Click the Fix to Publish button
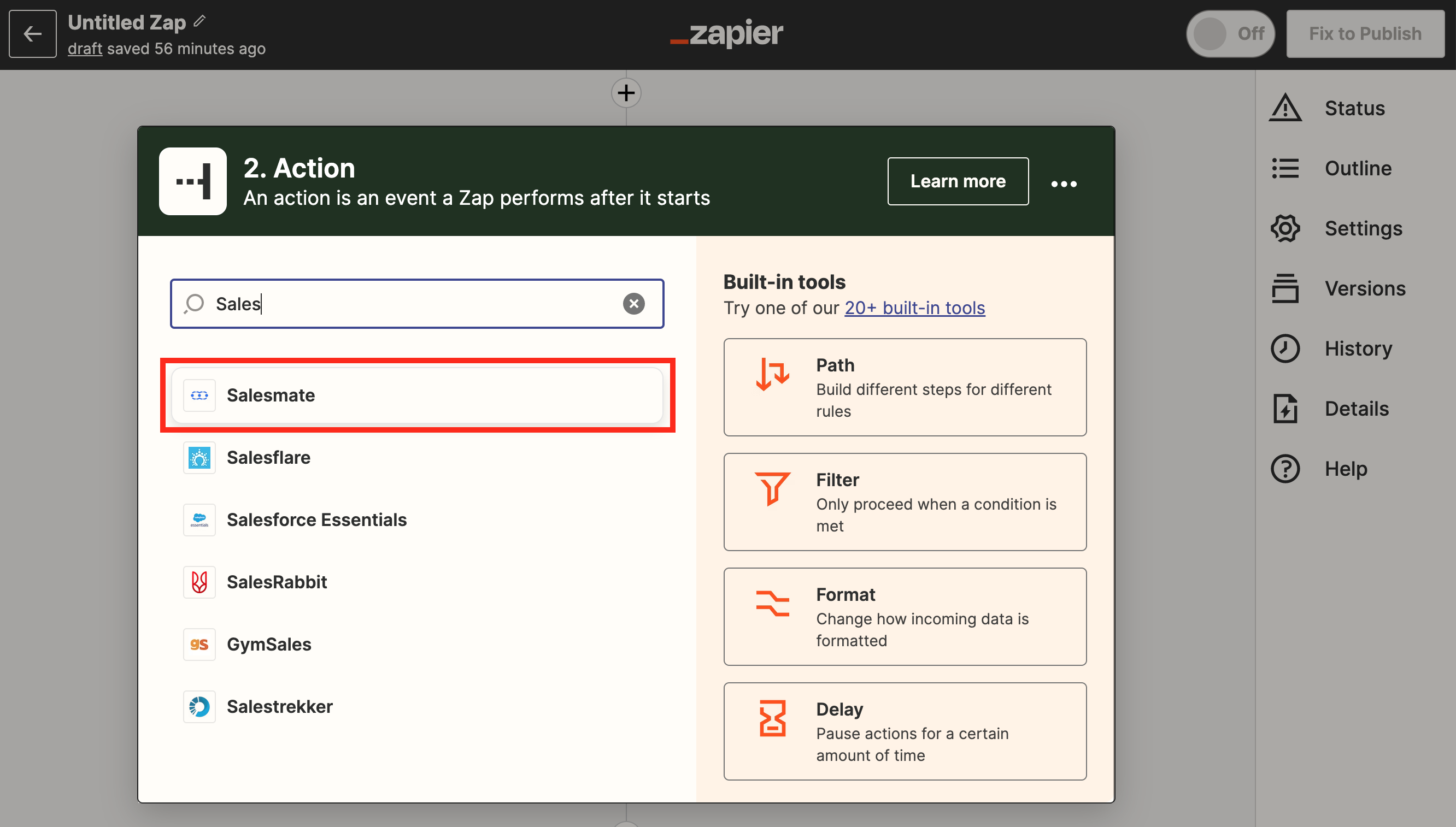This screenshot has width=1456, height=827. (x=1365, y=33)
